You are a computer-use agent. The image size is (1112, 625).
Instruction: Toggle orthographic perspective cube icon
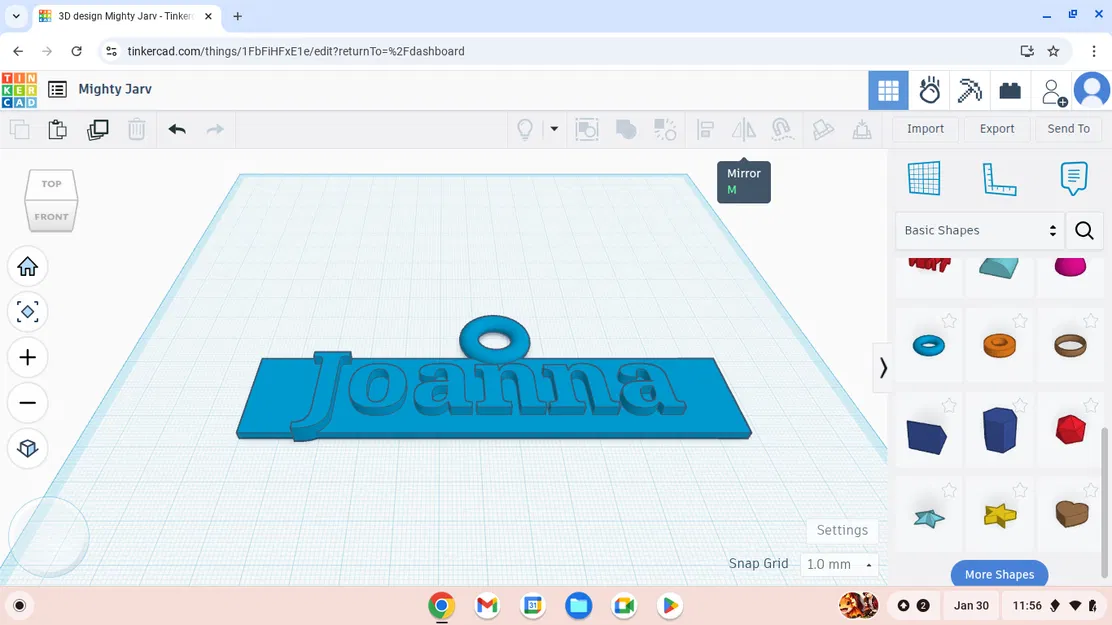tap(28, 448)
